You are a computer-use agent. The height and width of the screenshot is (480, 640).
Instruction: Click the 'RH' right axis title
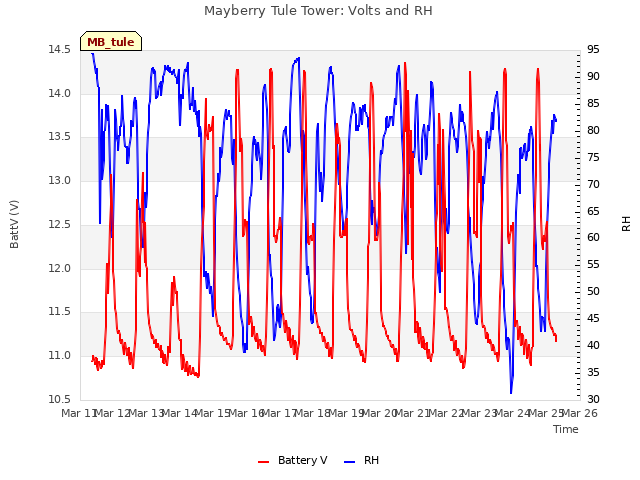(x=626, y=224)
